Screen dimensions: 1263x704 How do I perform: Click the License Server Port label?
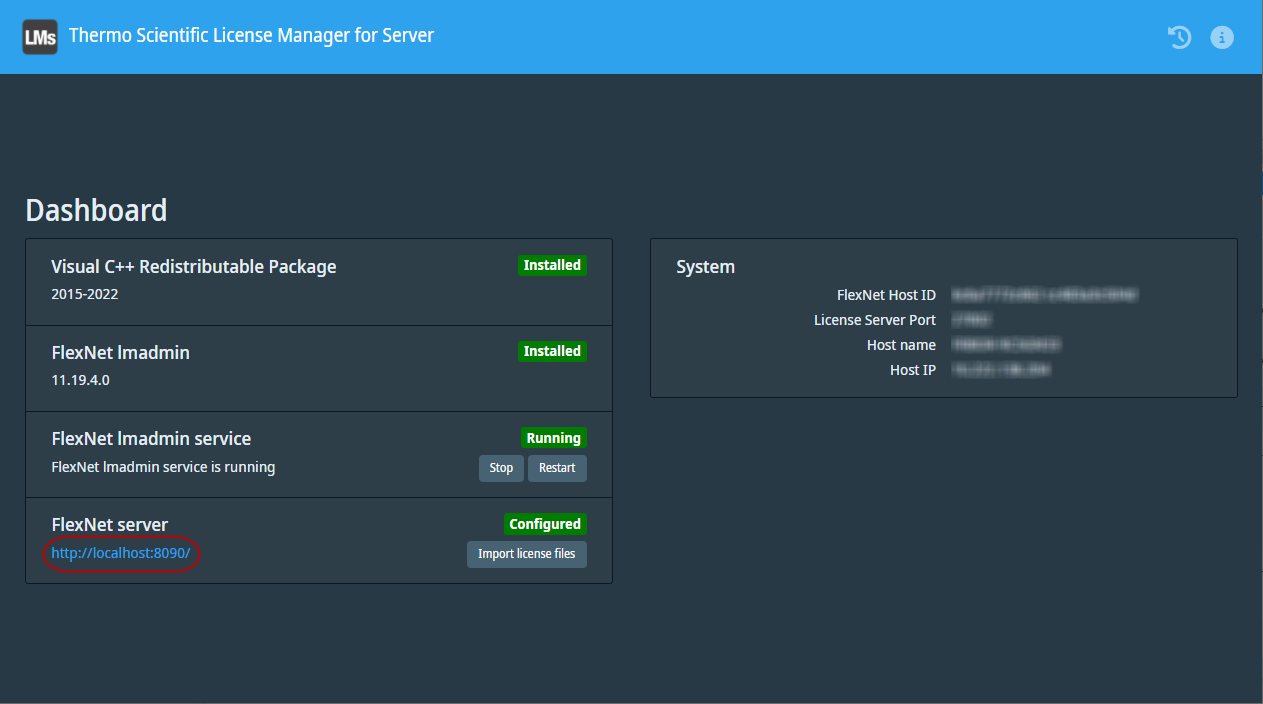coord(875,320)
